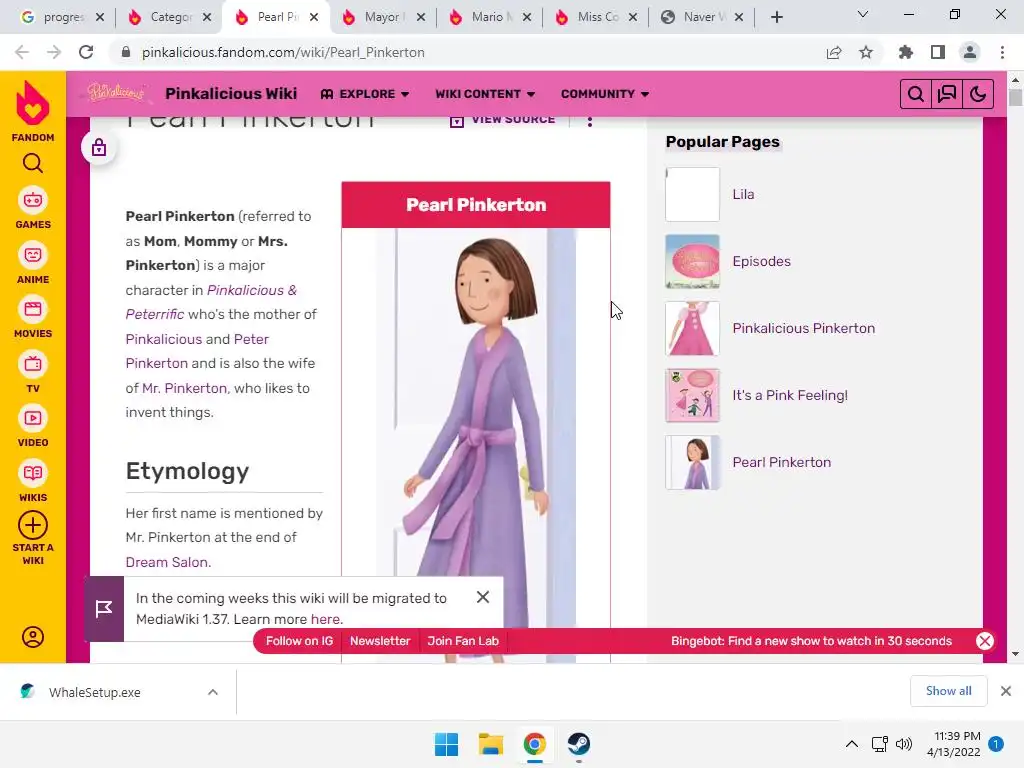Open the Lila popular page link

coord(743,194)
